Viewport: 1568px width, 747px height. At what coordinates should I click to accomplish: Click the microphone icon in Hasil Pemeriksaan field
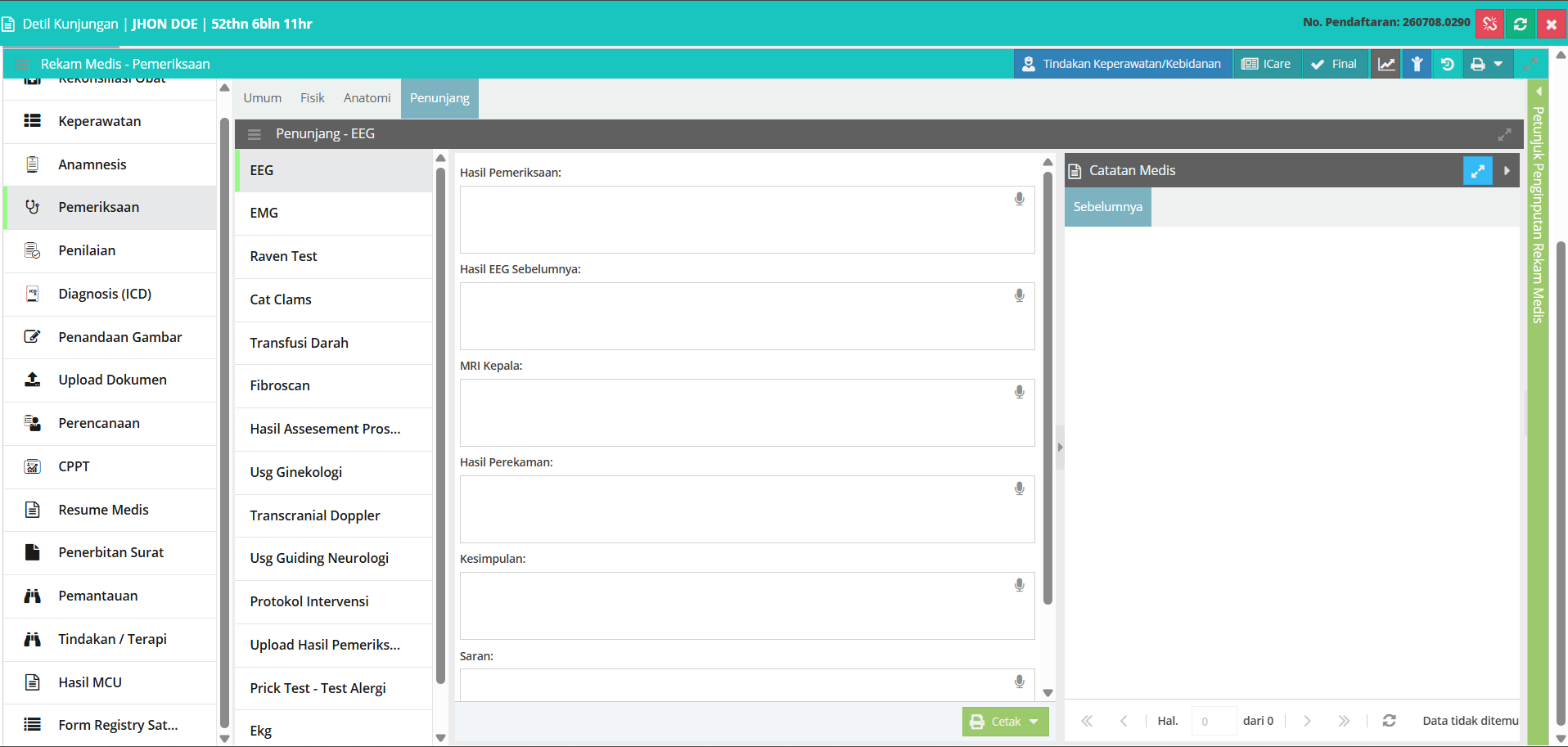[1019, 199]
